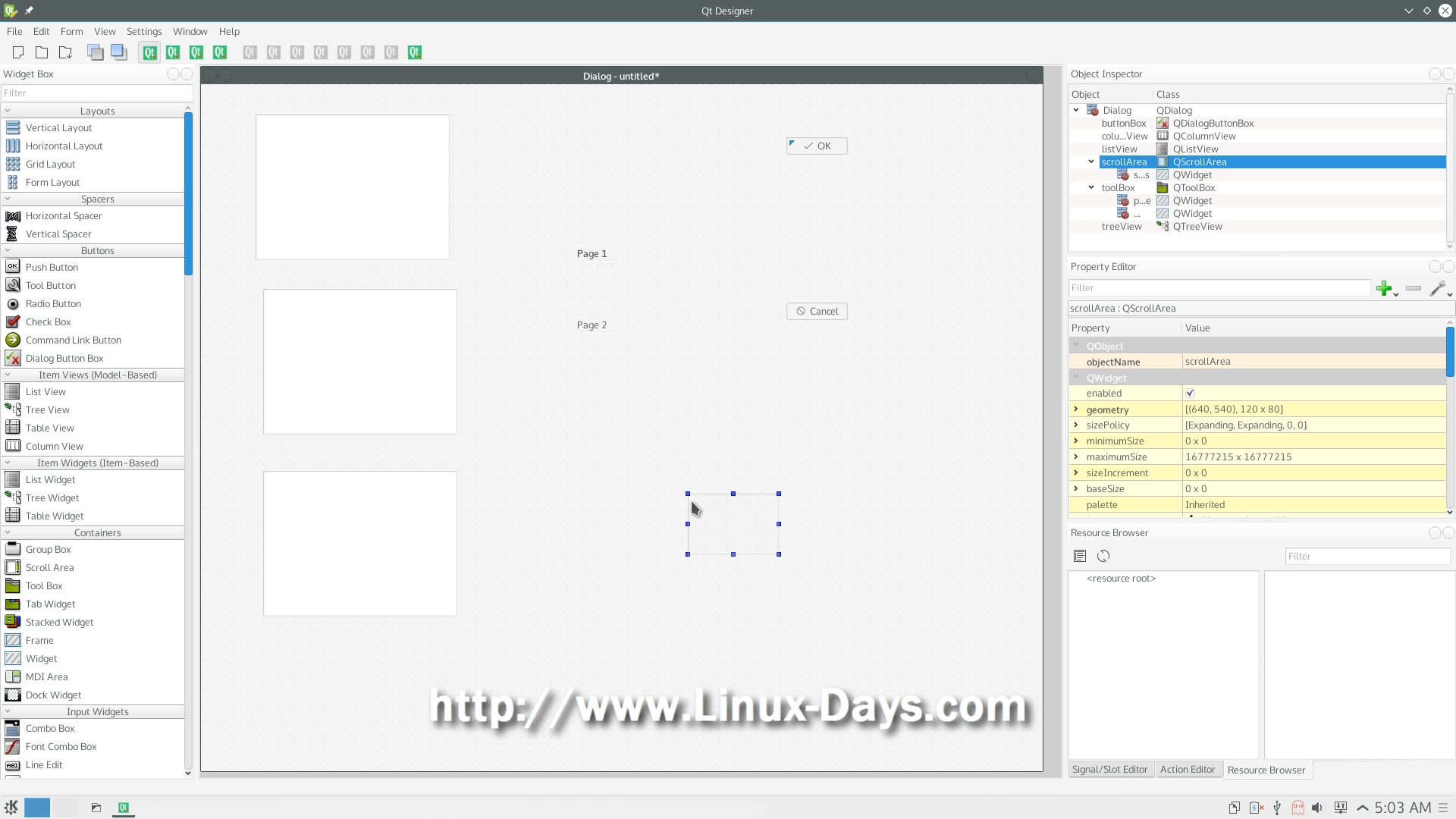The image size is (1456, 819).
Task: Collapse Containers category in Widget Box
Action: [93, 532]
